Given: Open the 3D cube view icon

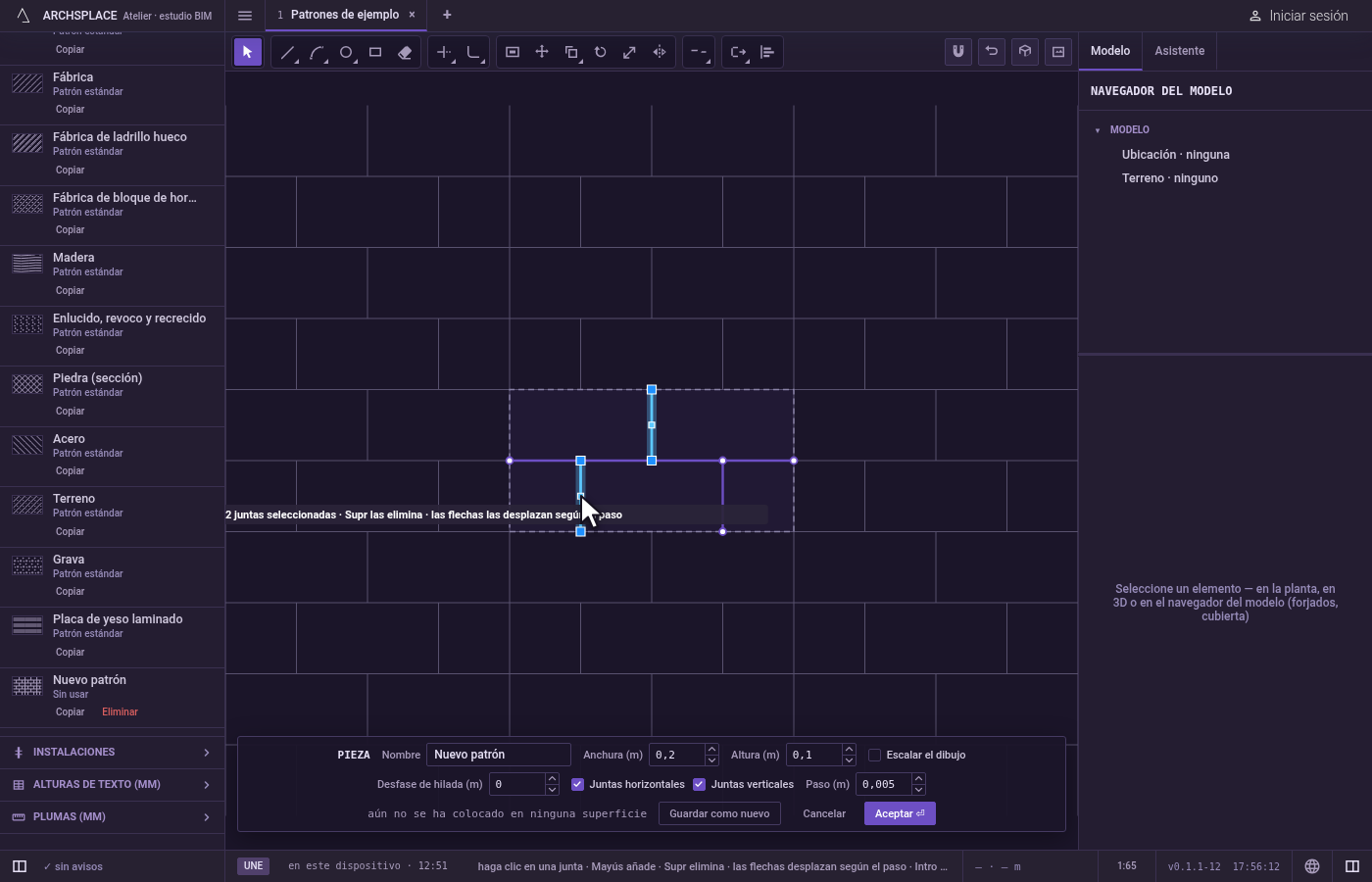Looking at the screenshot, I should coord(1025,52).
